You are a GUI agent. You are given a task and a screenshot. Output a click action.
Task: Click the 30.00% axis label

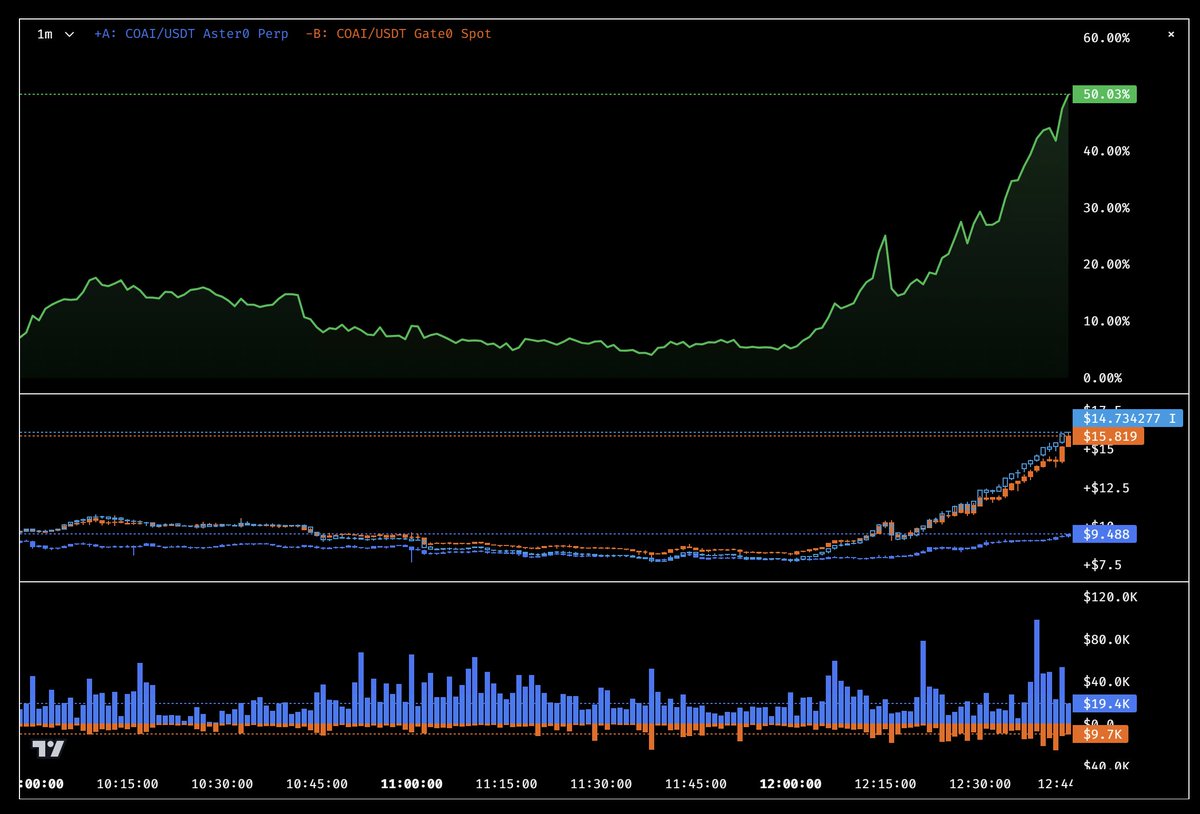pyautogui.click(x=1107, y=208)
